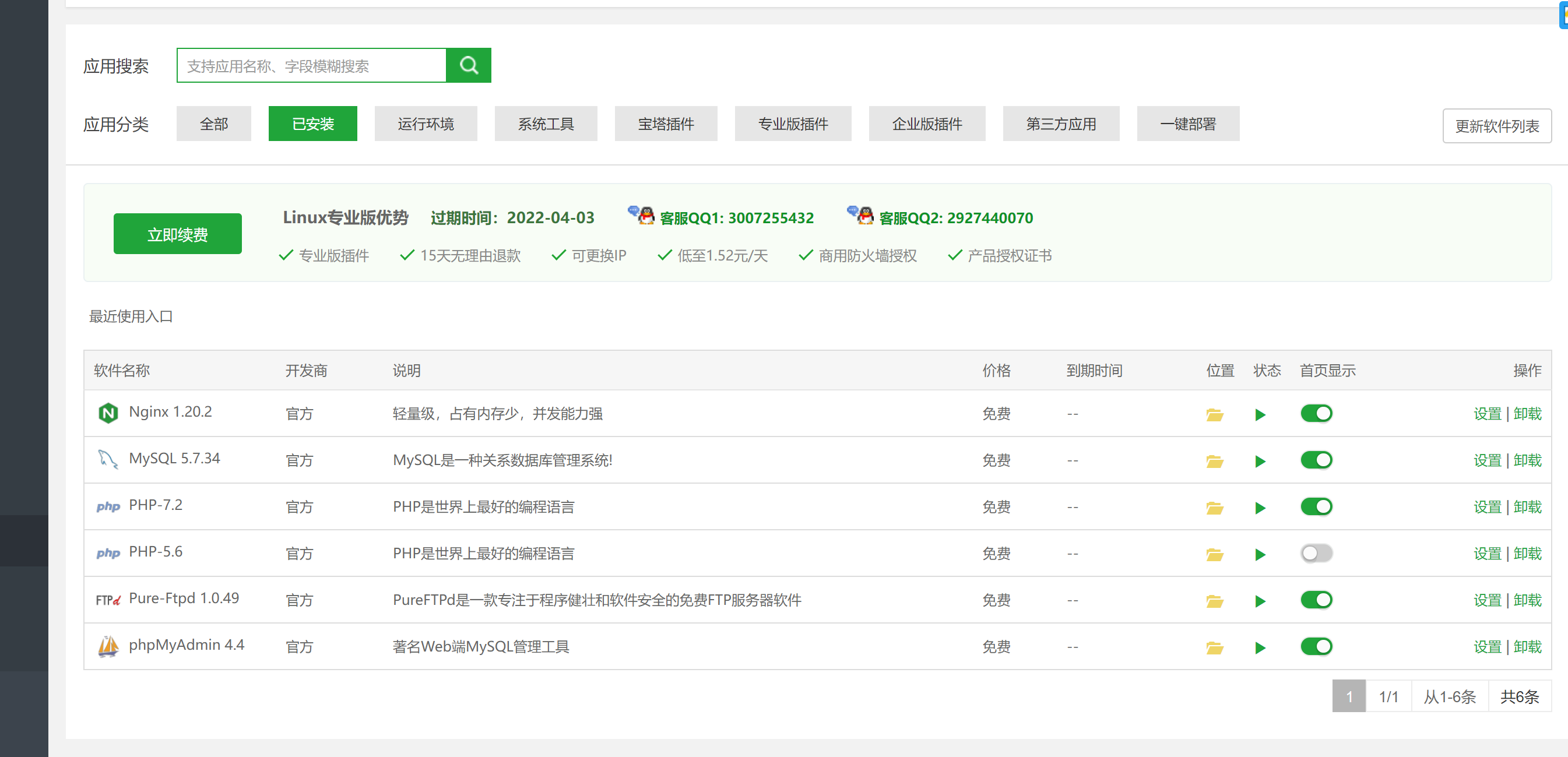Click the 立即续费 renew button

[x=177, y=234]
